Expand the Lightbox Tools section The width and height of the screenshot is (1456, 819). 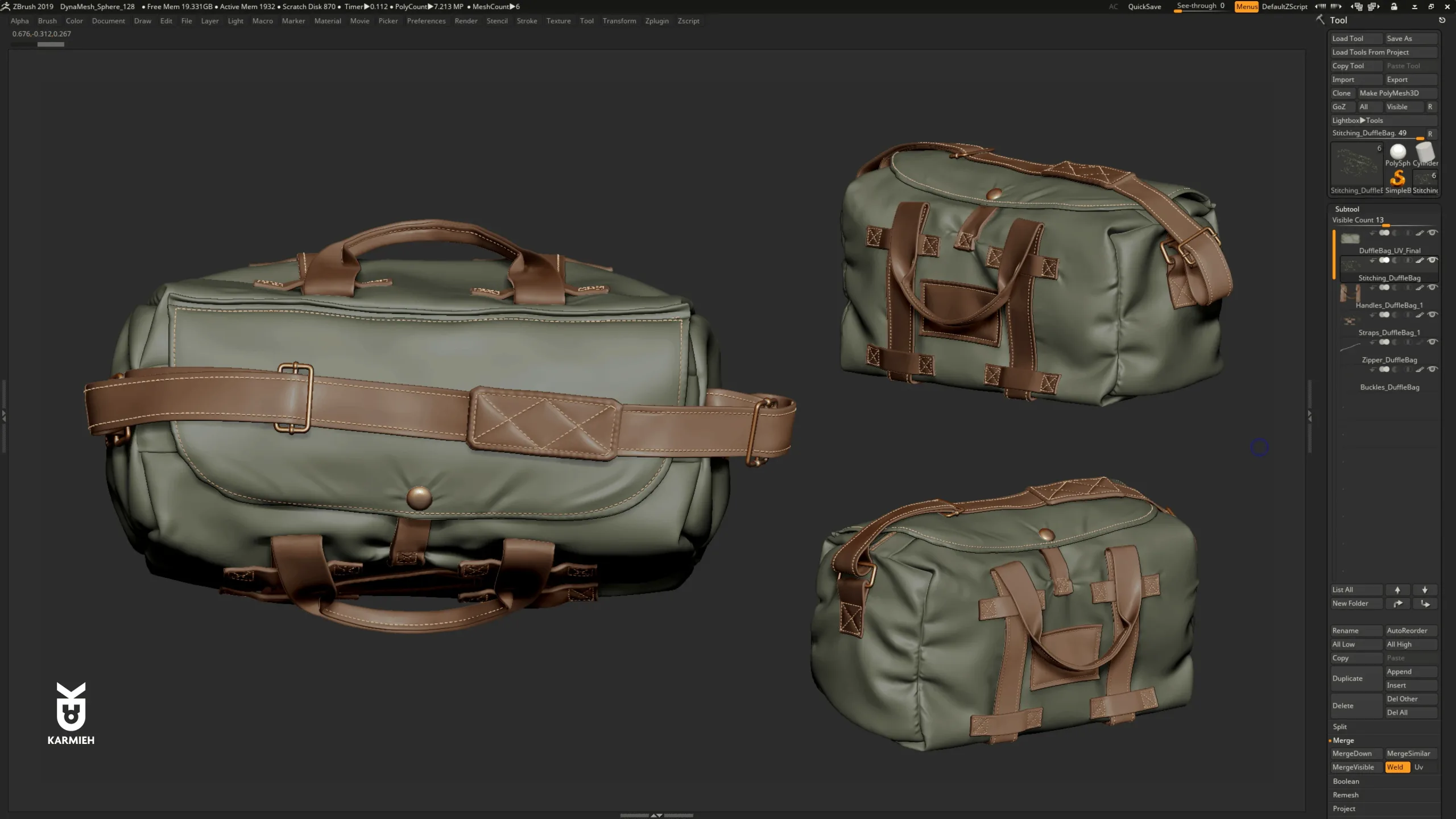tap(1359, 120)
